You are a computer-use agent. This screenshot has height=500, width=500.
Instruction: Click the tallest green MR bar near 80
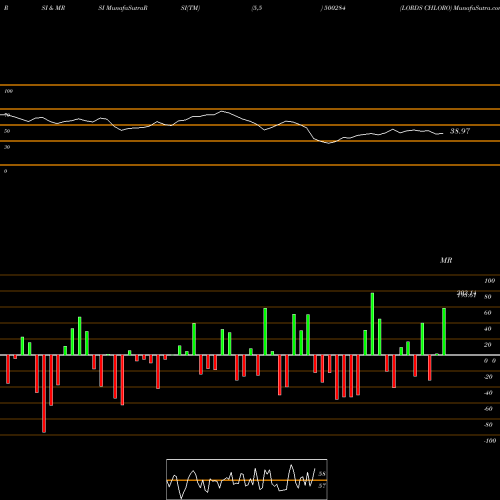pyautogui.click(x=372, y=324)
